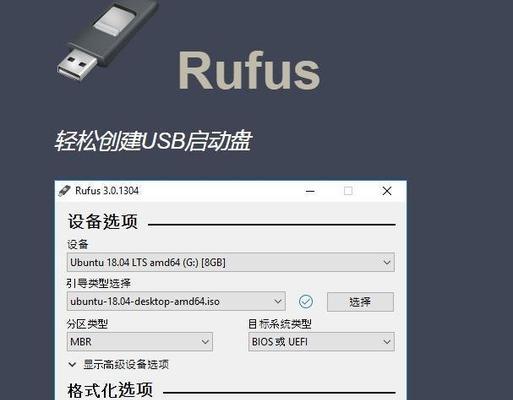Open the BIOS 或 UEFI target system dropdown

tap(321, 342)
